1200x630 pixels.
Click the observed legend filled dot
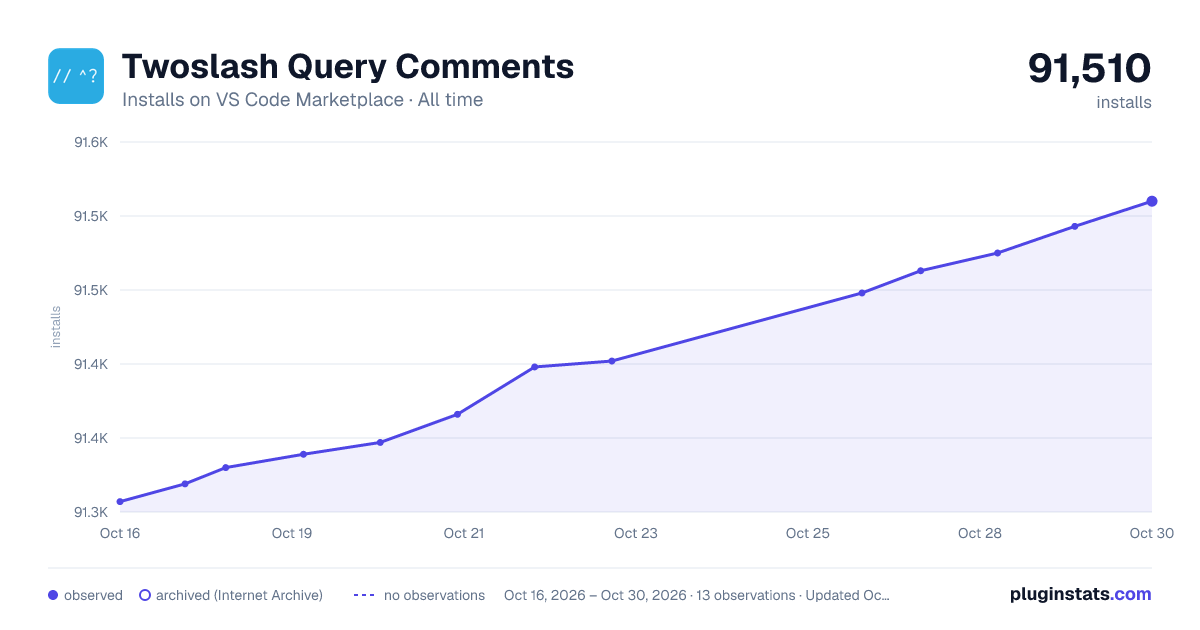pos(53,595)
